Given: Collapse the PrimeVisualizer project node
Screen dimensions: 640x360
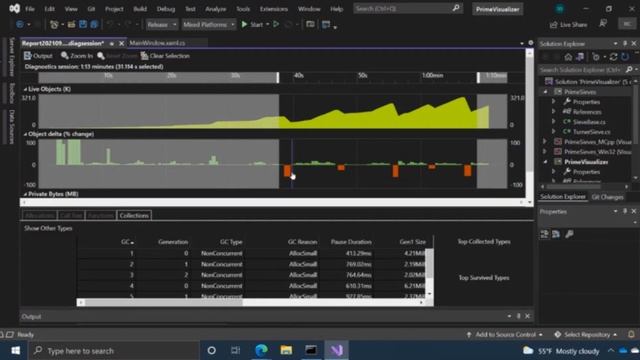Looking at the screenshot, I should pyautogui.click(x=546, y=162).
